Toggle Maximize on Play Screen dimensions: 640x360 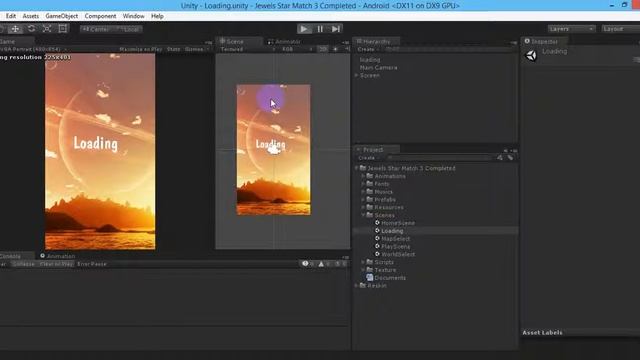point(141,49)
